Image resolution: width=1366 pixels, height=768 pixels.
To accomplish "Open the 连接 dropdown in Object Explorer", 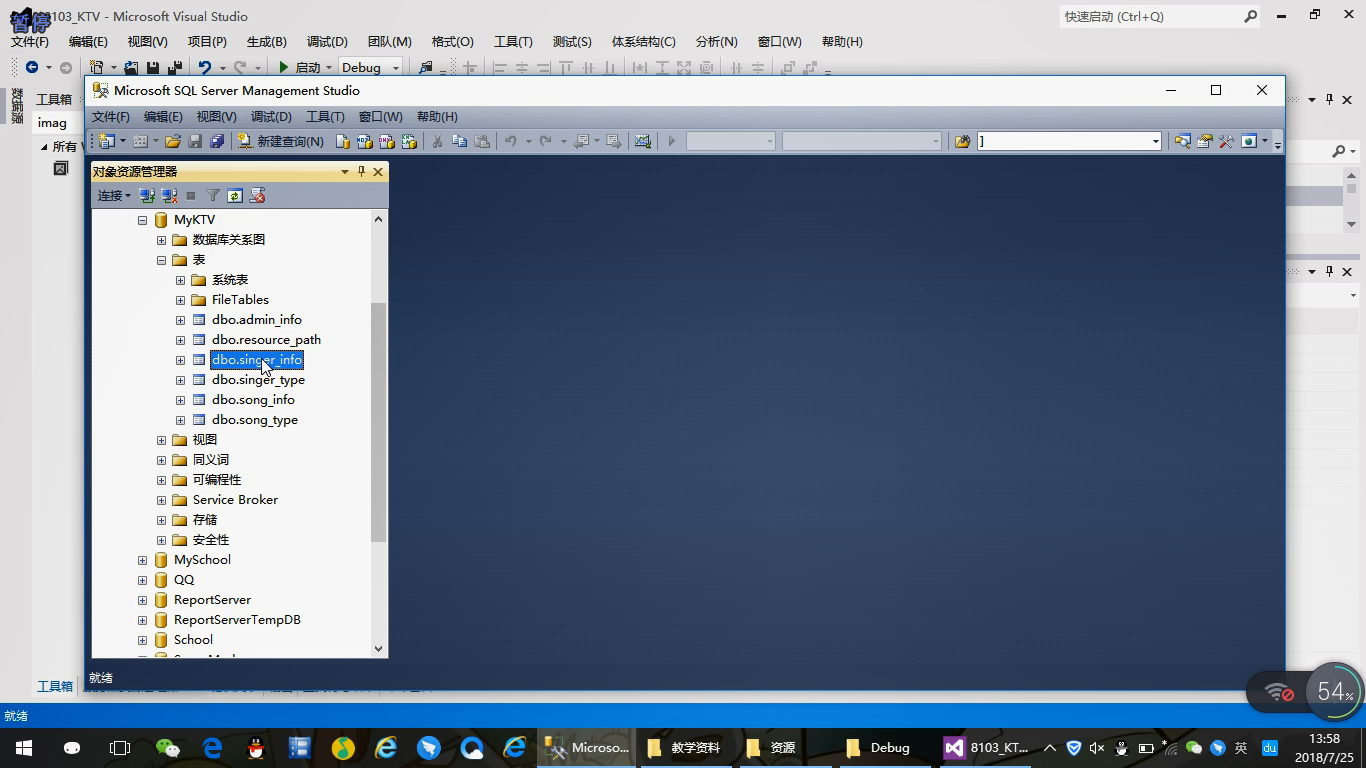I will (x=114, y=195).
